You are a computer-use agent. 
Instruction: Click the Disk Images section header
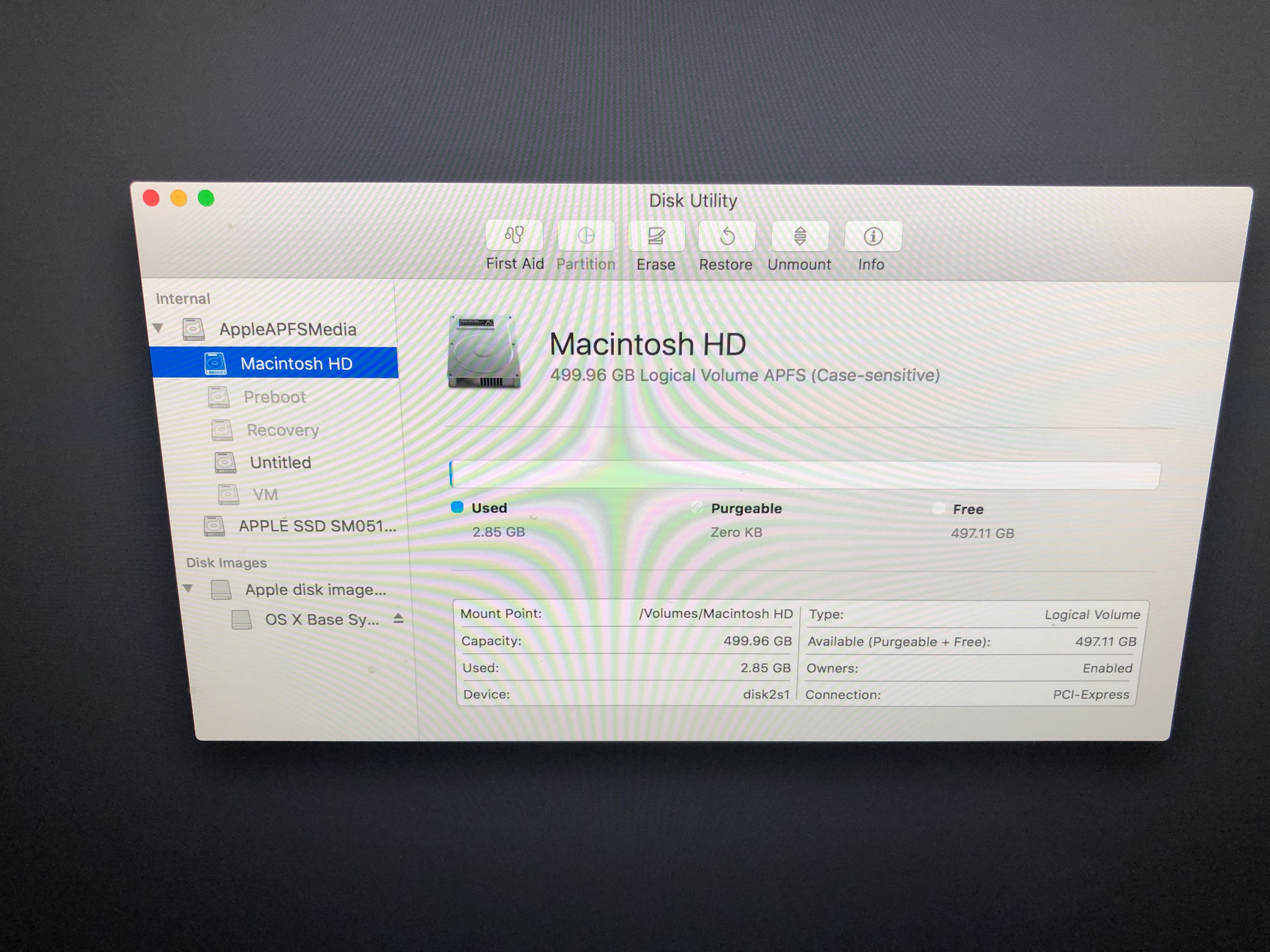tap(226, 562)
